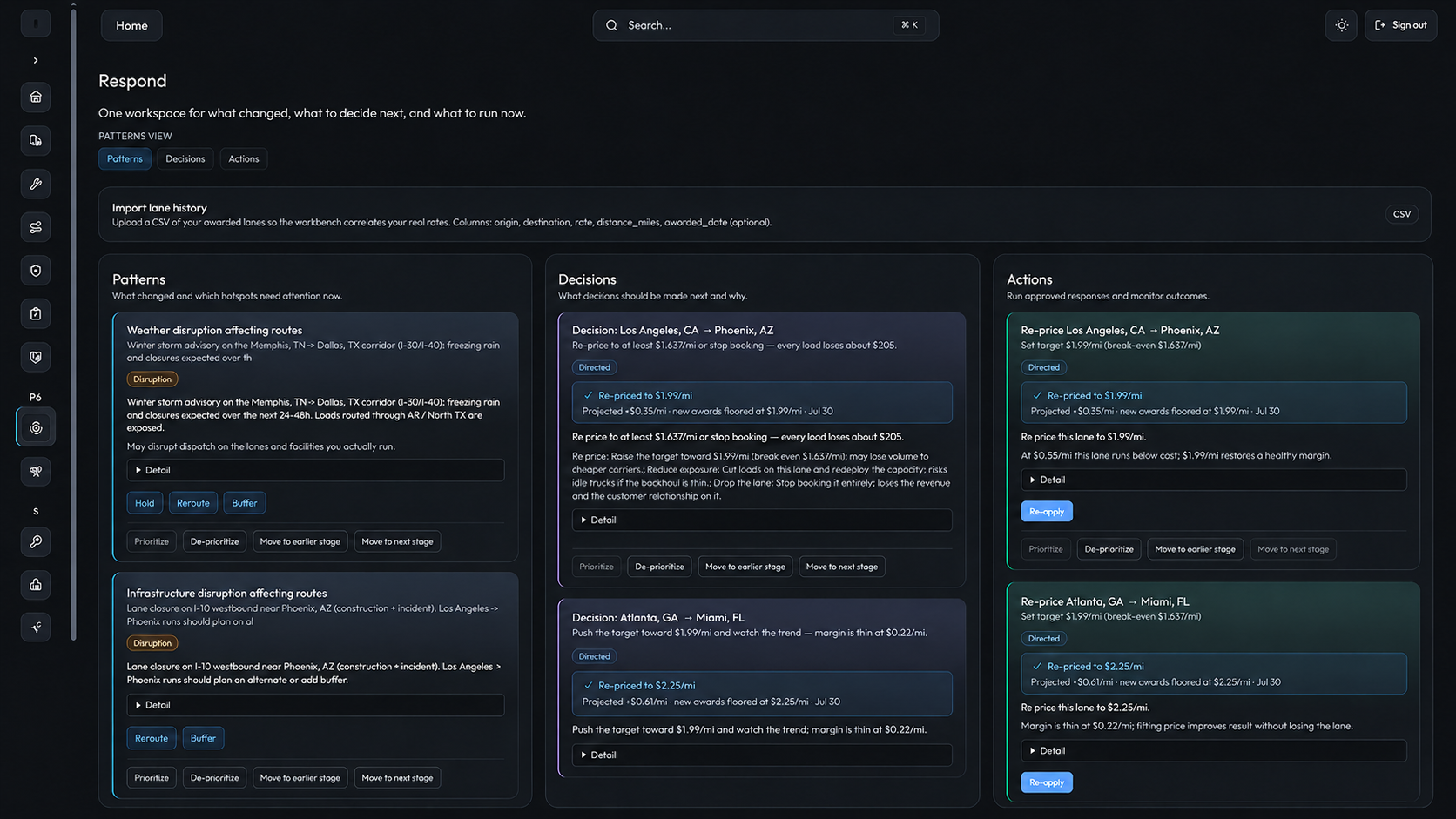This screenshot has width=1456, height=819.
Task: Open the key icon in sidebar
Action: [x=36, y=541]
